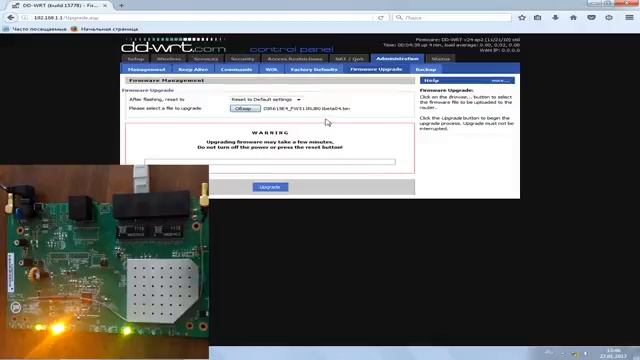This screenshot has height=360, width=640.
Task: Click the taskbar clock in system tray
Action: [613, 353]
